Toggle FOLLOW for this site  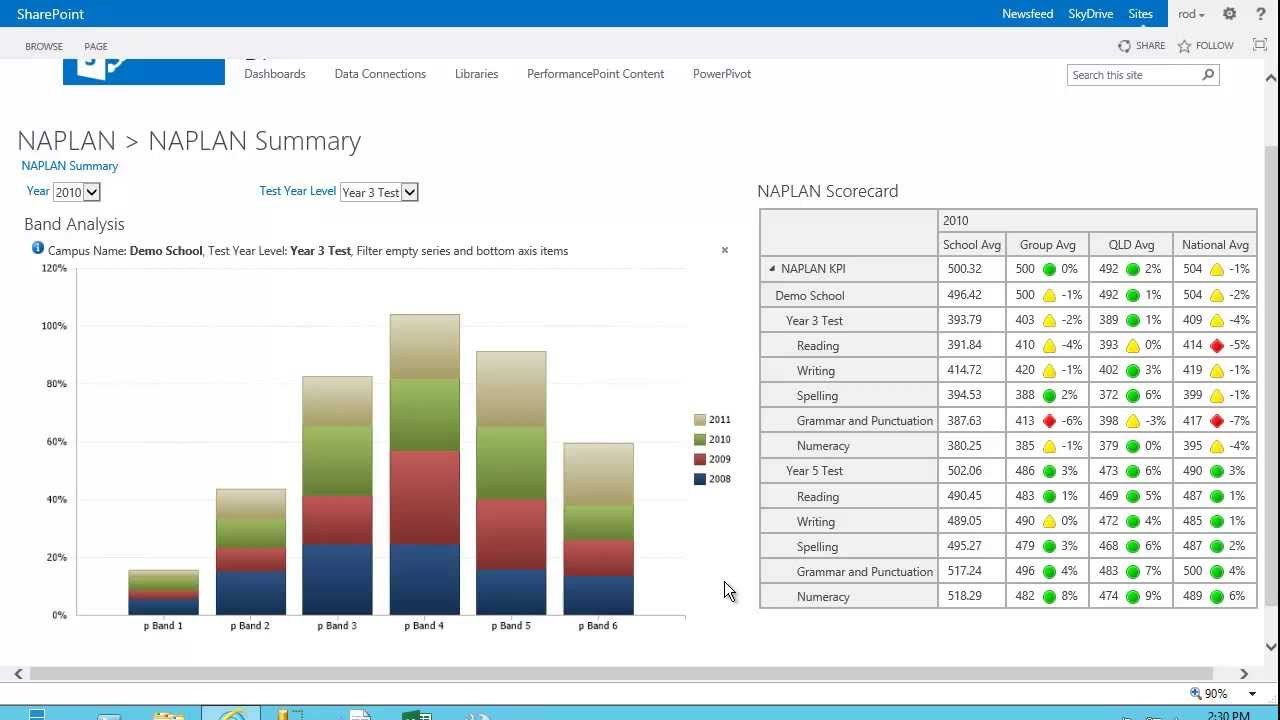[1205, 45]
